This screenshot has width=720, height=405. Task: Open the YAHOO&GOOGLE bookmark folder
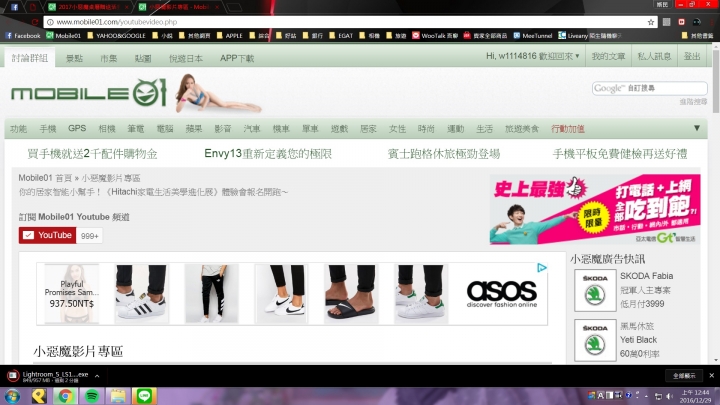116,35
